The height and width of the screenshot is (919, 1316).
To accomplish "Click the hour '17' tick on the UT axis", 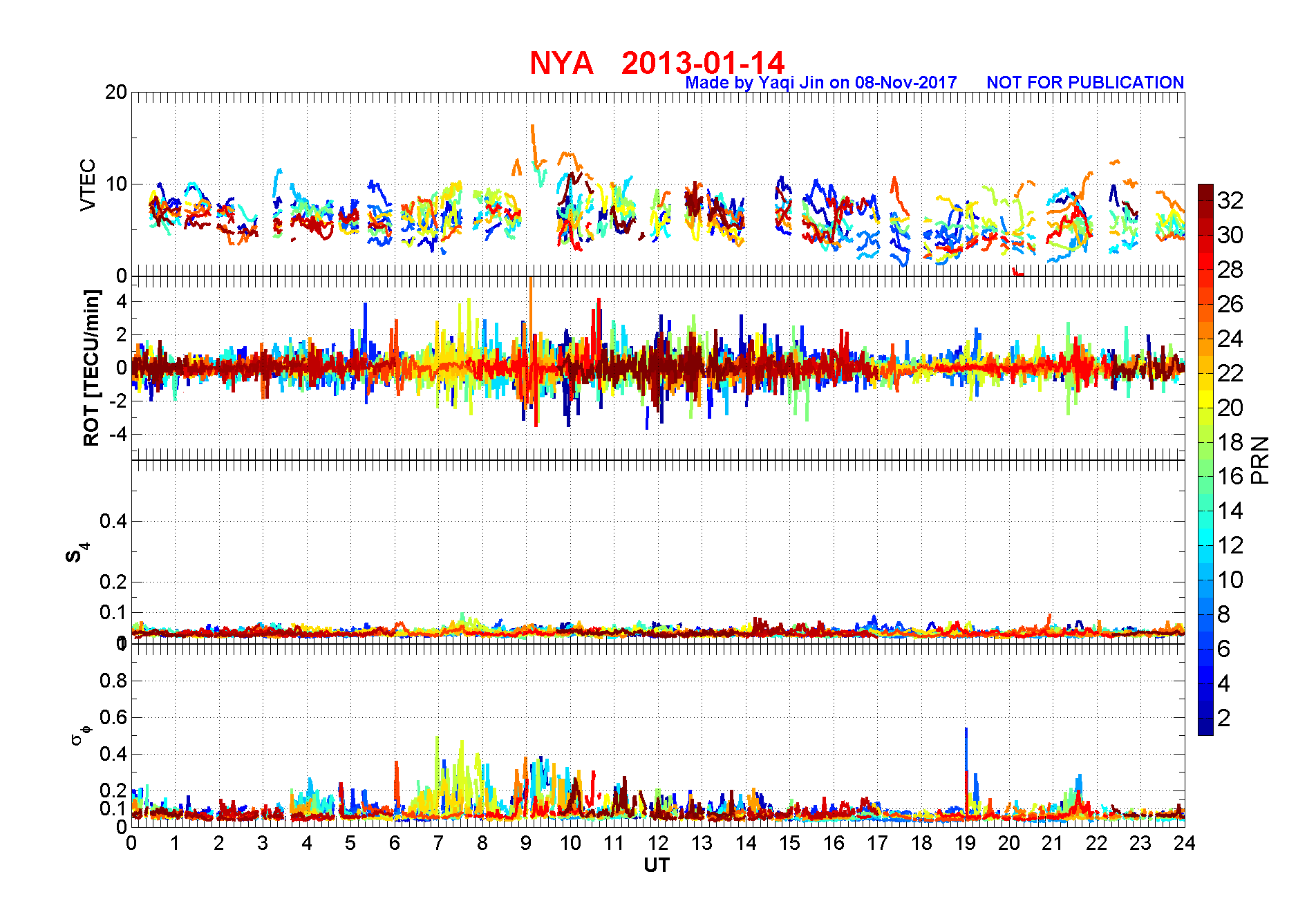I will [877, 843].
